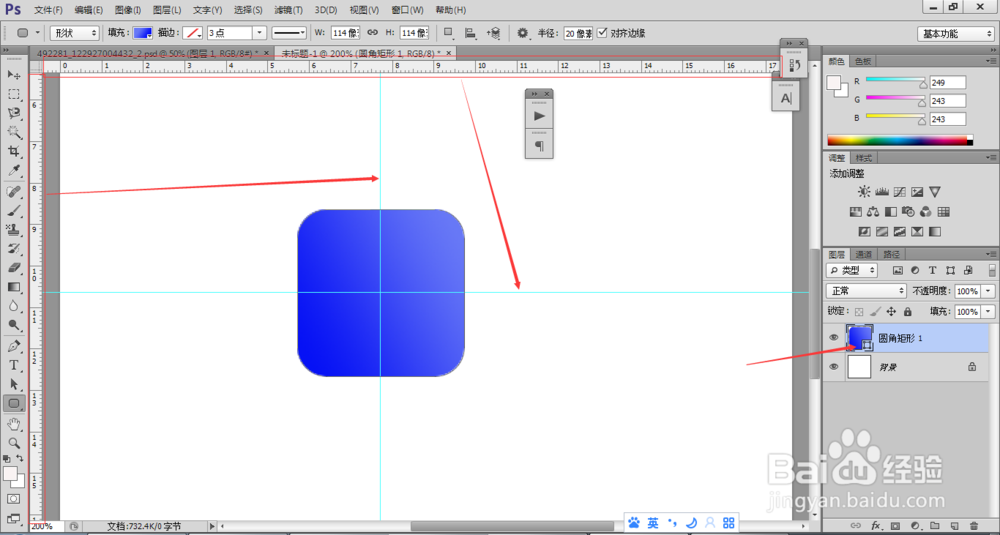The width and height of the screenshot is (1000, 535).
Task: Toggle pixel layer filter
Action: [898, 270]
